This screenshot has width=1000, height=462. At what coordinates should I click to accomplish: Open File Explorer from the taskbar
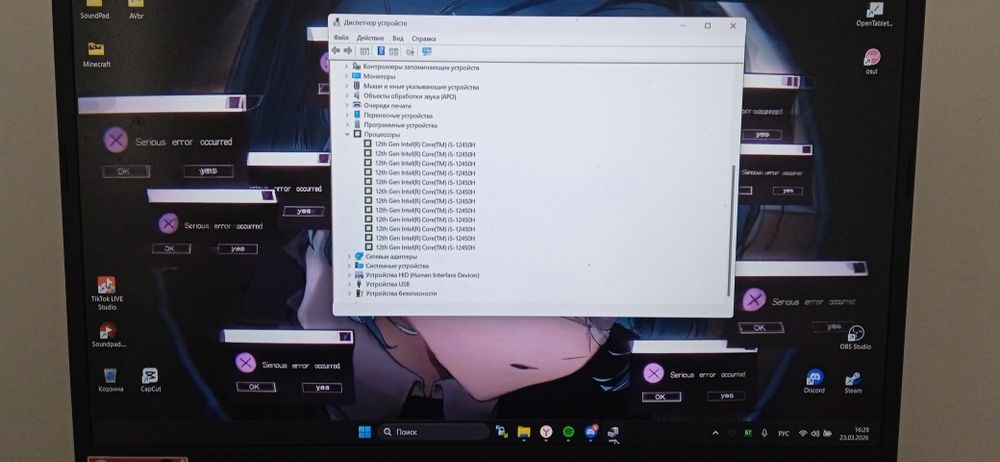pyautogui.click(x=524, y=432)
